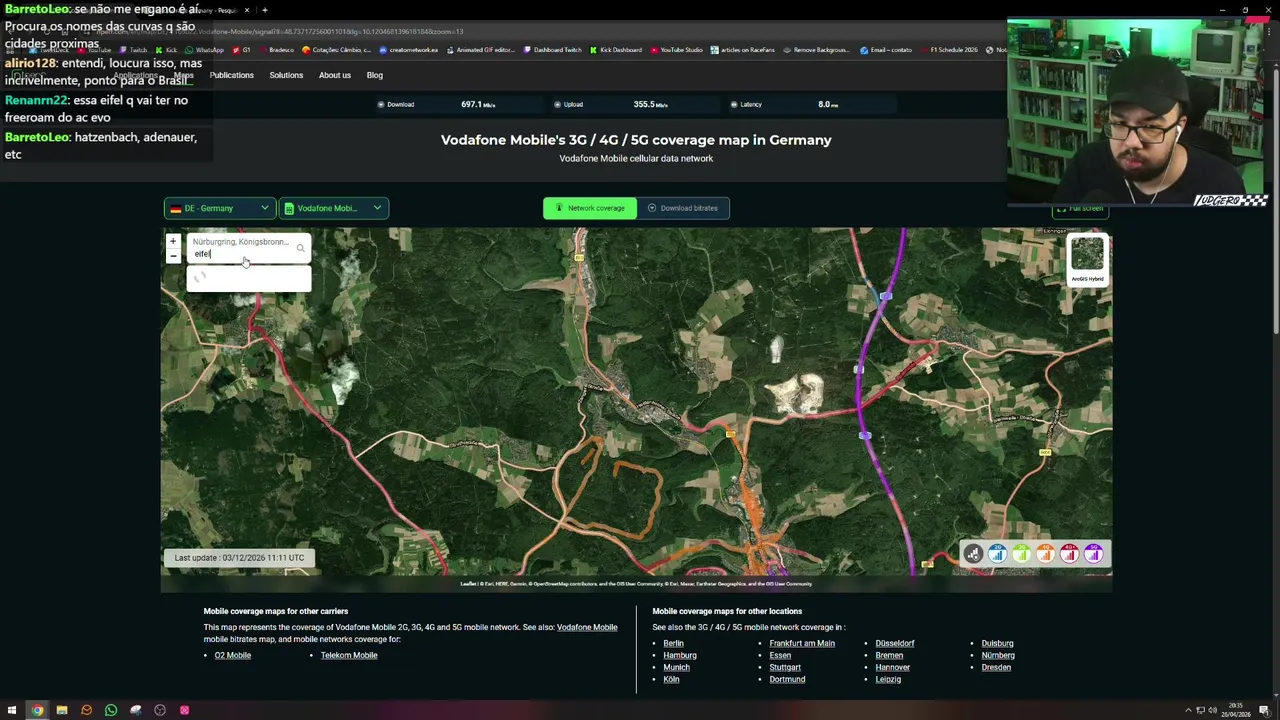Toggle all networks signal layer icon
The height and width of the screenshot is (720, 1280).
[x=973, y=554]
